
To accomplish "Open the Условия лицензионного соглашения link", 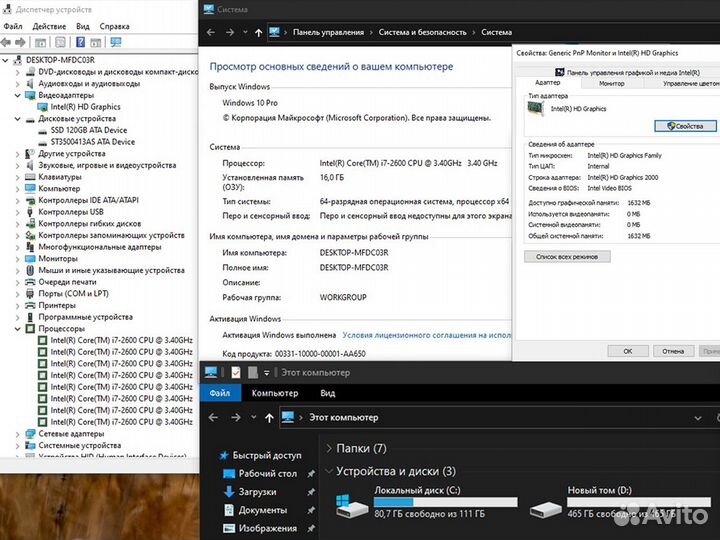I will pyautogui.click(x=427, y=335).
